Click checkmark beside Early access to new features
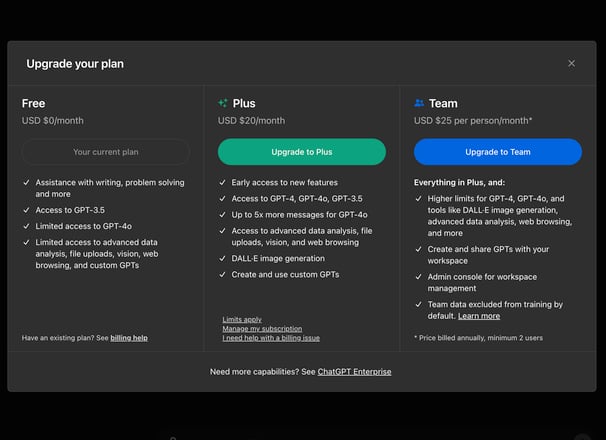The image size is (606, 440). click(222, 182)
